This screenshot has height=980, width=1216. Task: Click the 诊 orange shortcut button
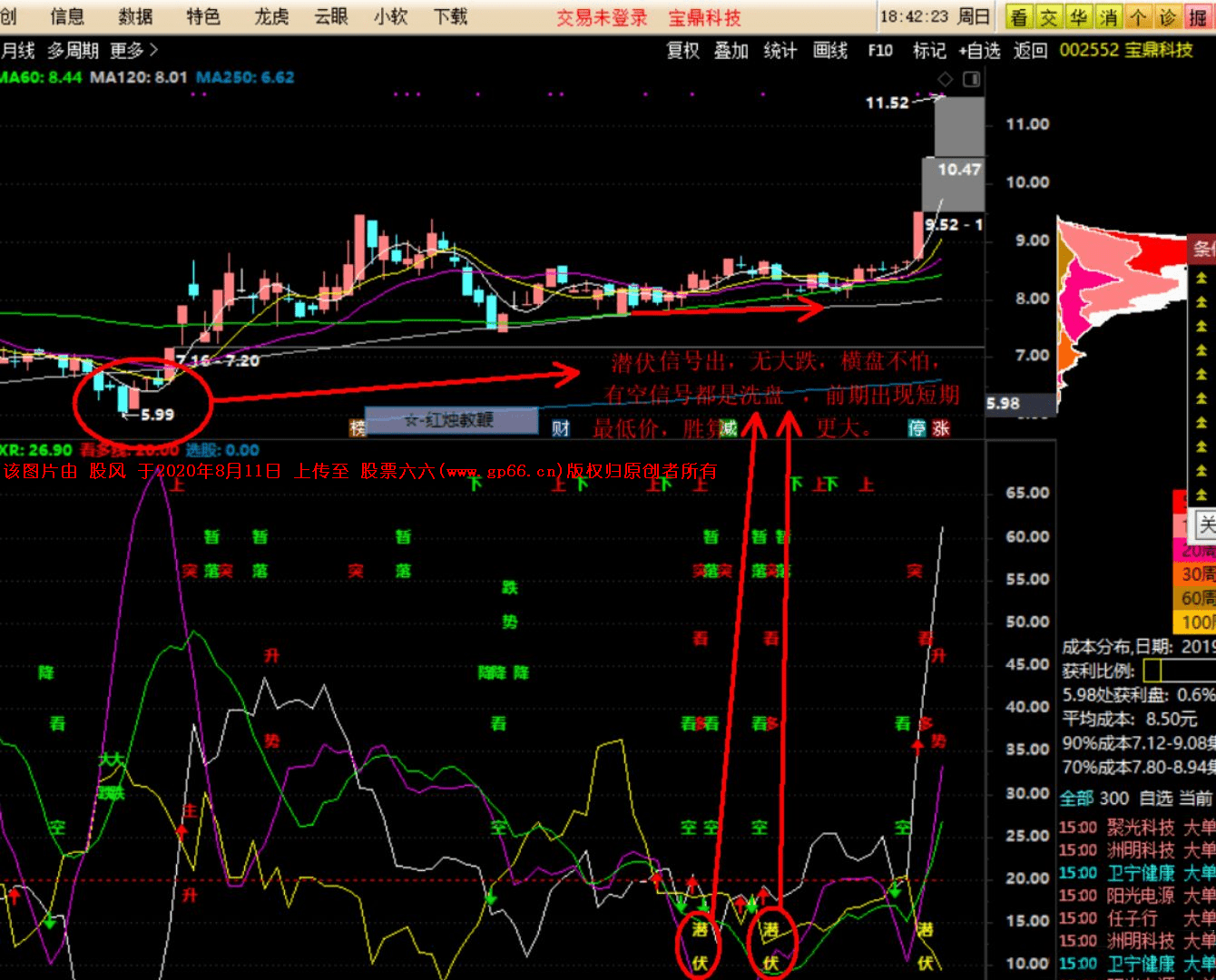point(1168,17)
